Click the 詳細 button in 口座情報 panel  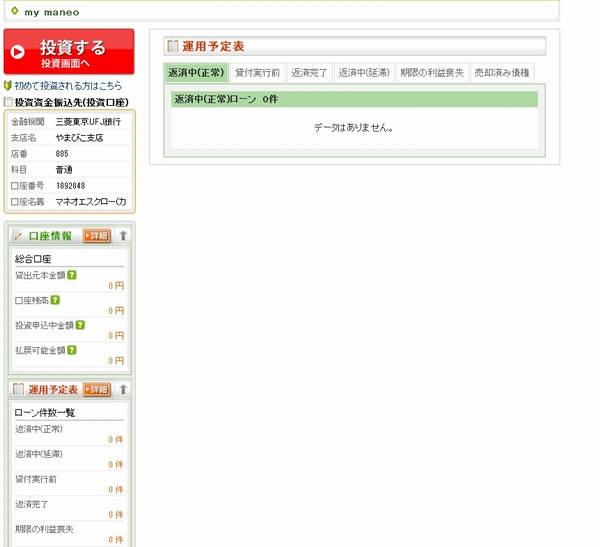click(97, 236)
